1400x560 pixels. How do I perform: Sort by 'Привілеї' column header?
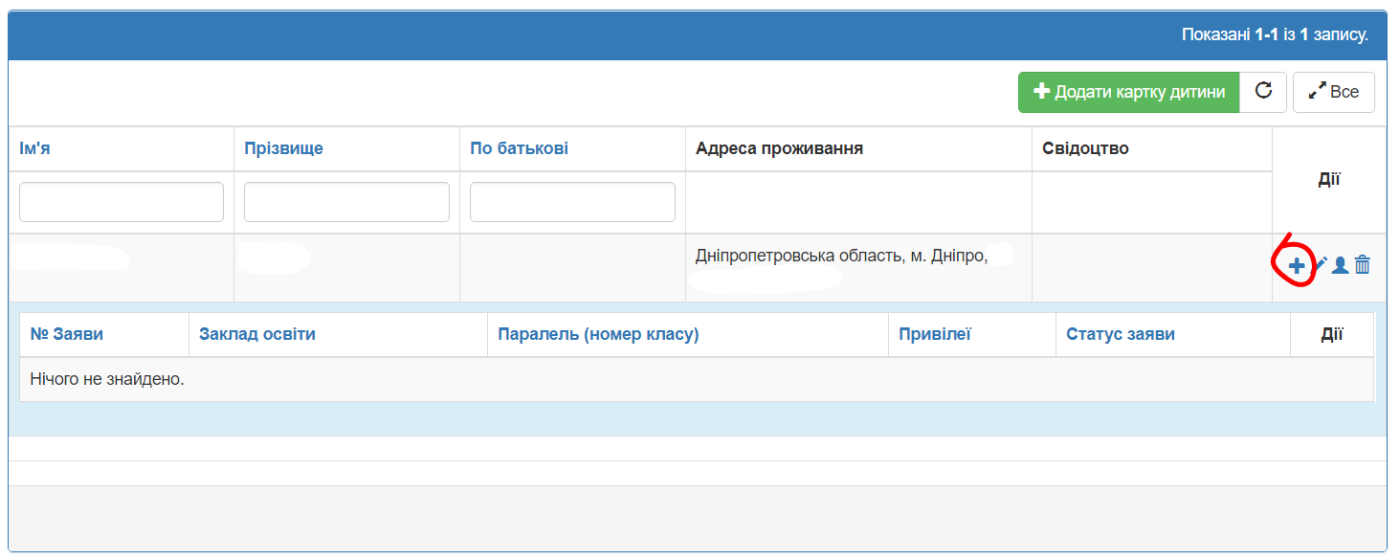(935, 334)
